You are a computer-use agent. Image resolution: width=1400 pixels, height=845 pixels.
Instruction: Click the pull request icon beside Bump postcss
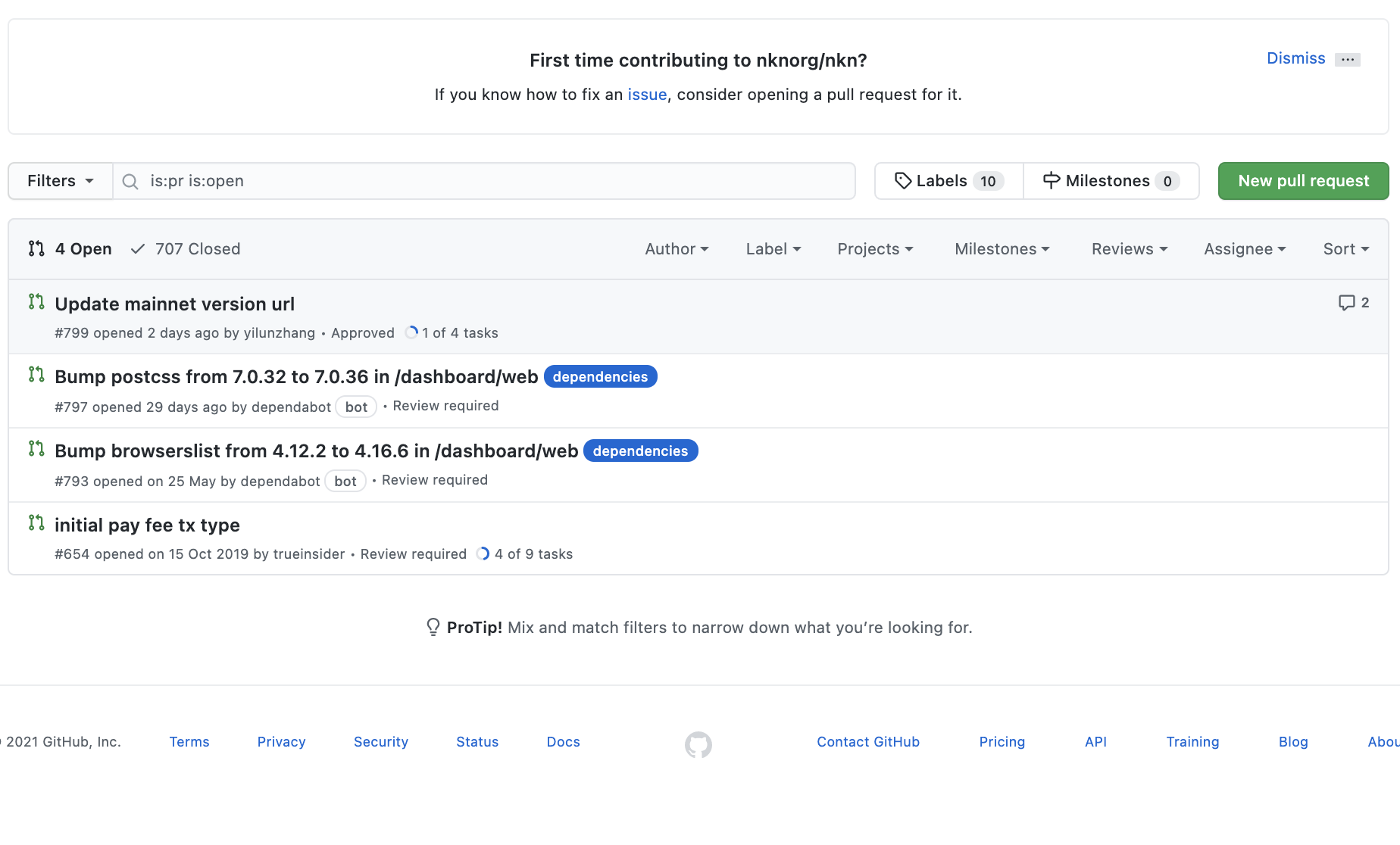click(36, 375)
